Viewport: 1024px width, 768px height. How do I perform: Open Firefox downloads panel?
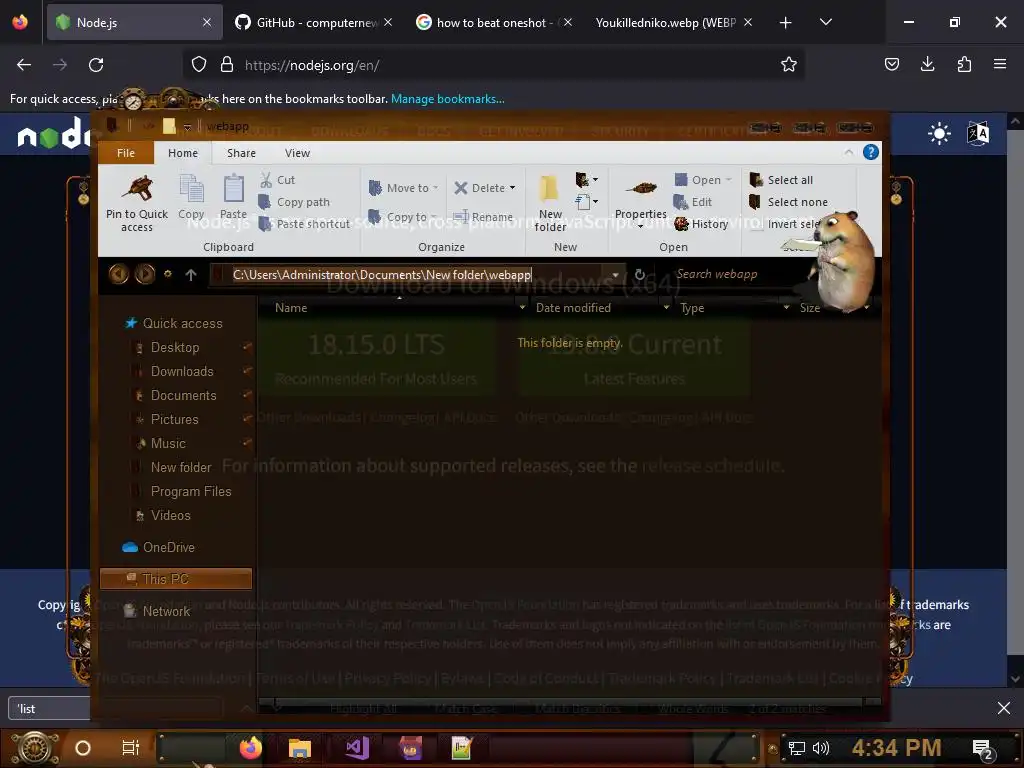[x=927, y=64]
